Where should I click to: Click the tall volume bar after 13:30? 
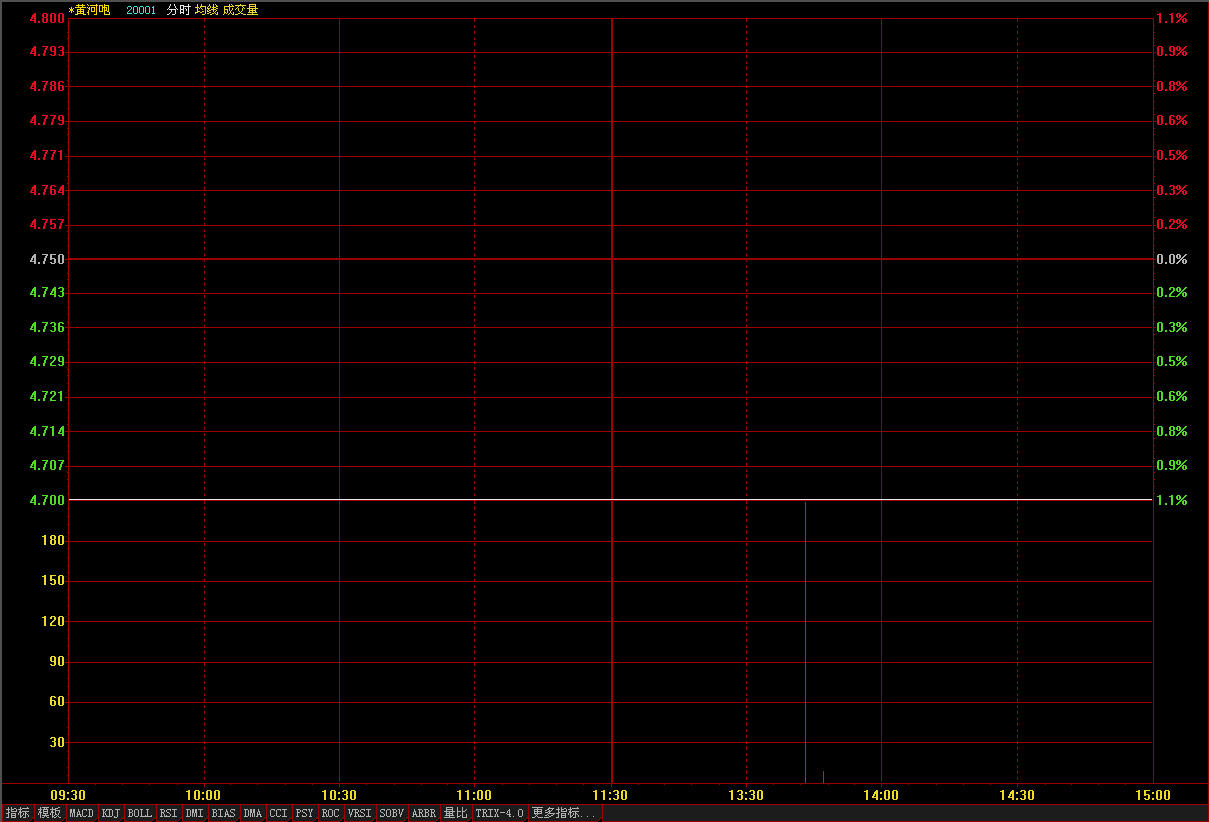click(x=805, y=642)
